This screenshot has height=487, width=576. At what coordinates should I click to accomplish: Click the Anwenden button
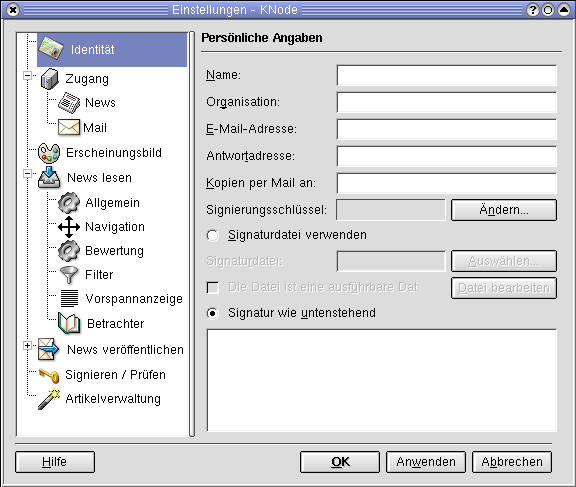426,462
